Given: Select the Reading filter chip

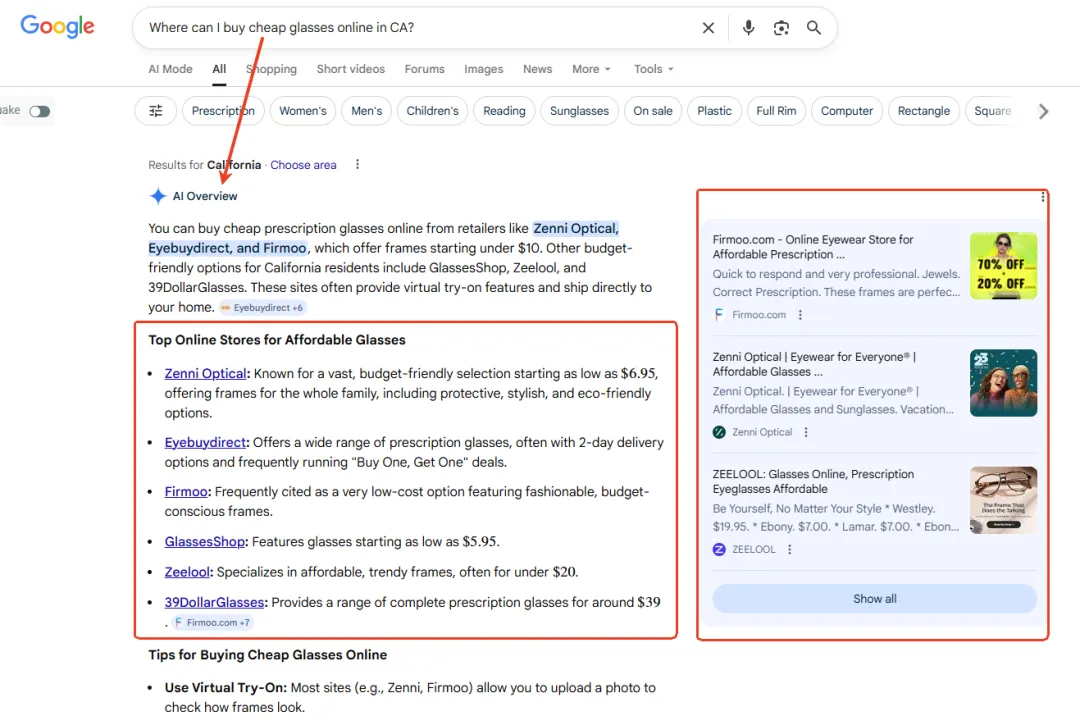Looking at the screenshot, I should 504,111.
